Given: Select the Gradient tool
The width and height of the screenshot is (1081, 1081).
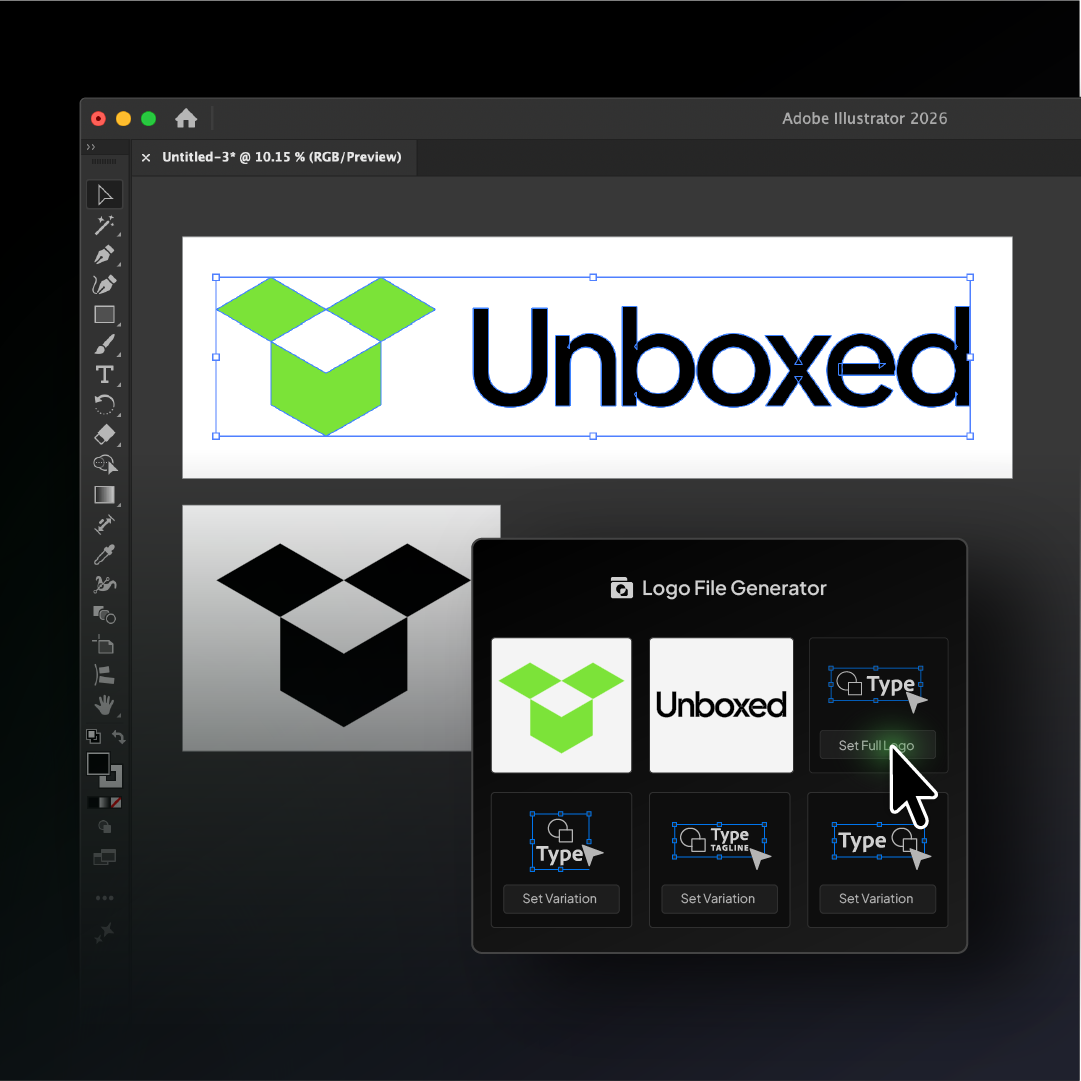Looking at the screenshot, I should point(105,494).
